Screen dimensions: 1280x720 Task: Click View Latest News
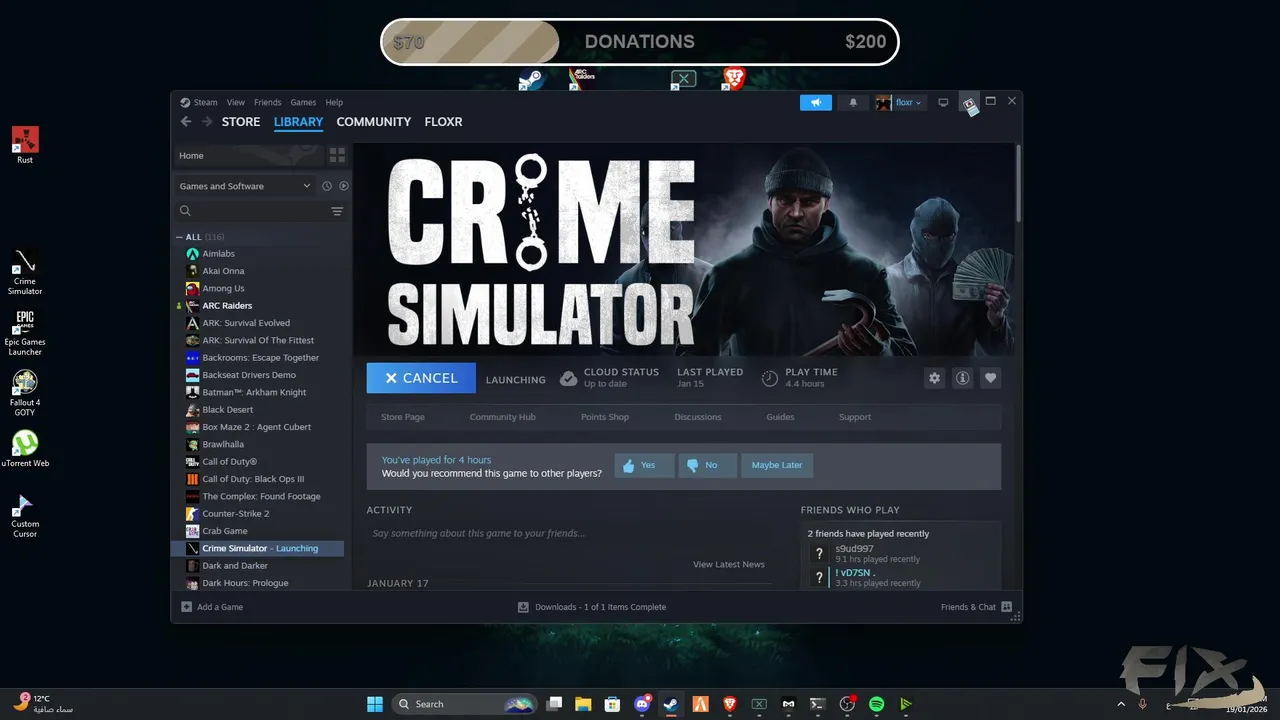click(x=729, y=564)
